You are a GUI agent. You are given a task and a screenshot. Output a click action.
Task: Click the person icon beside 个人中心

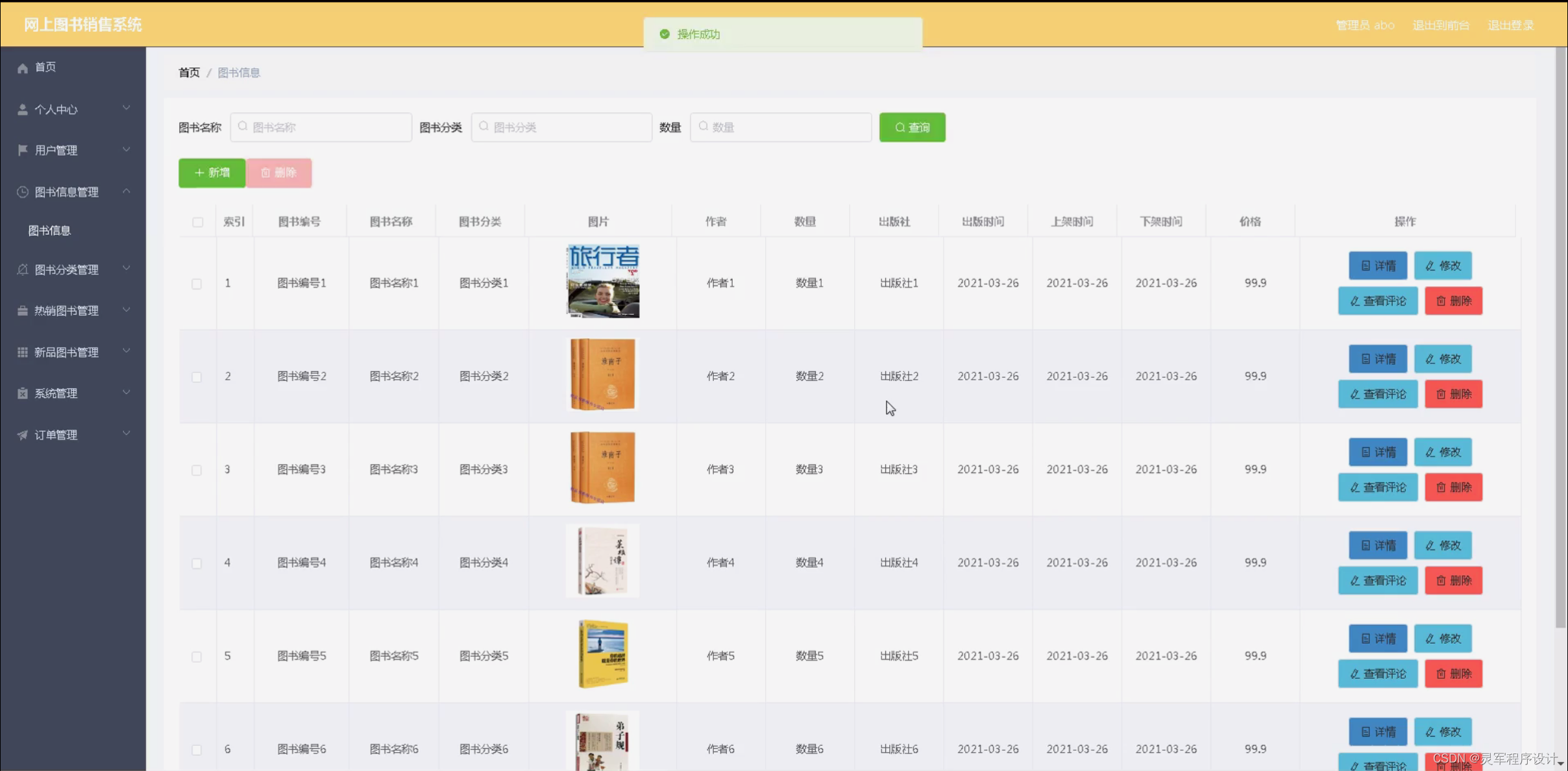(23, 109)
